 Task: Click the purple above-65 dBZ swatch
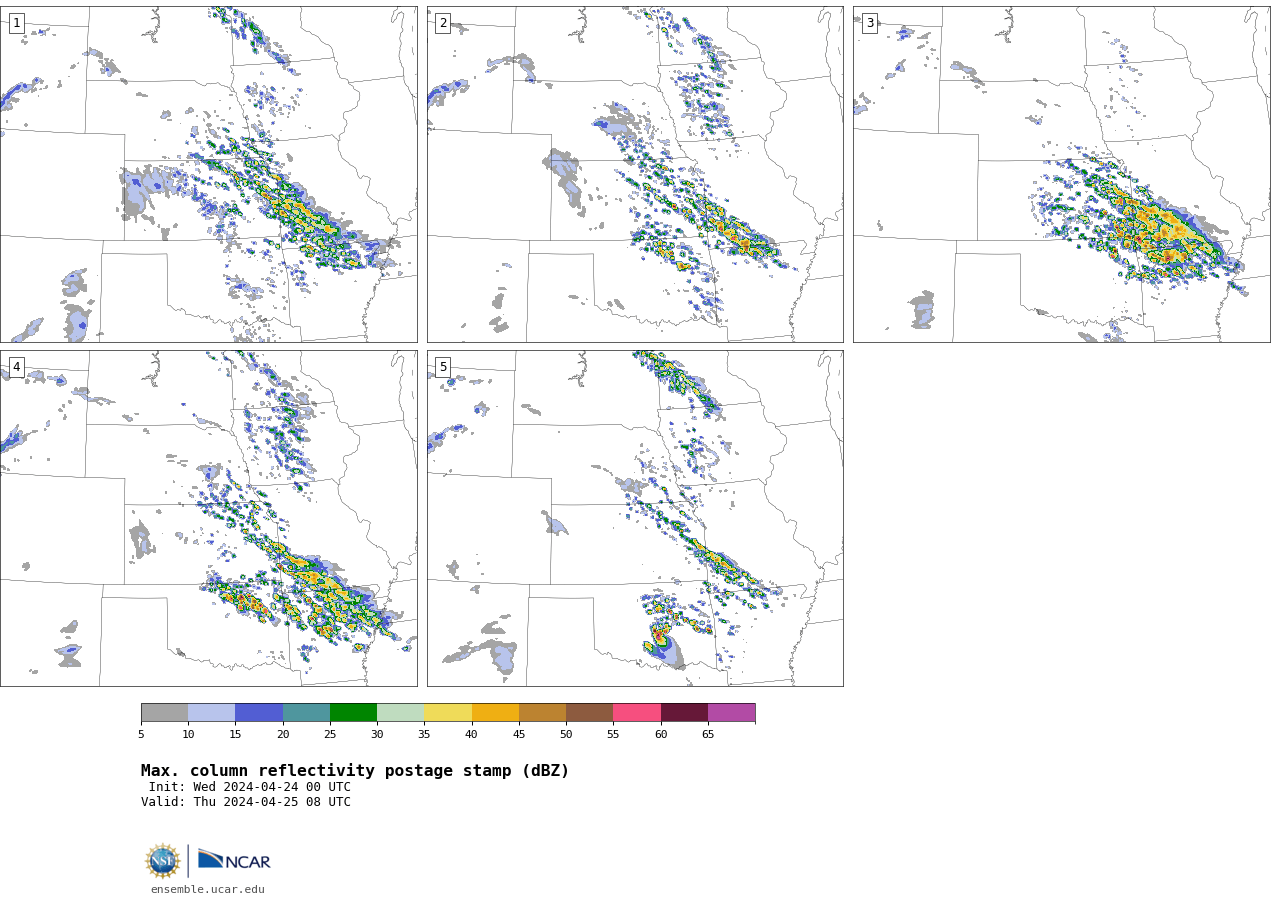tap(731, 713)
